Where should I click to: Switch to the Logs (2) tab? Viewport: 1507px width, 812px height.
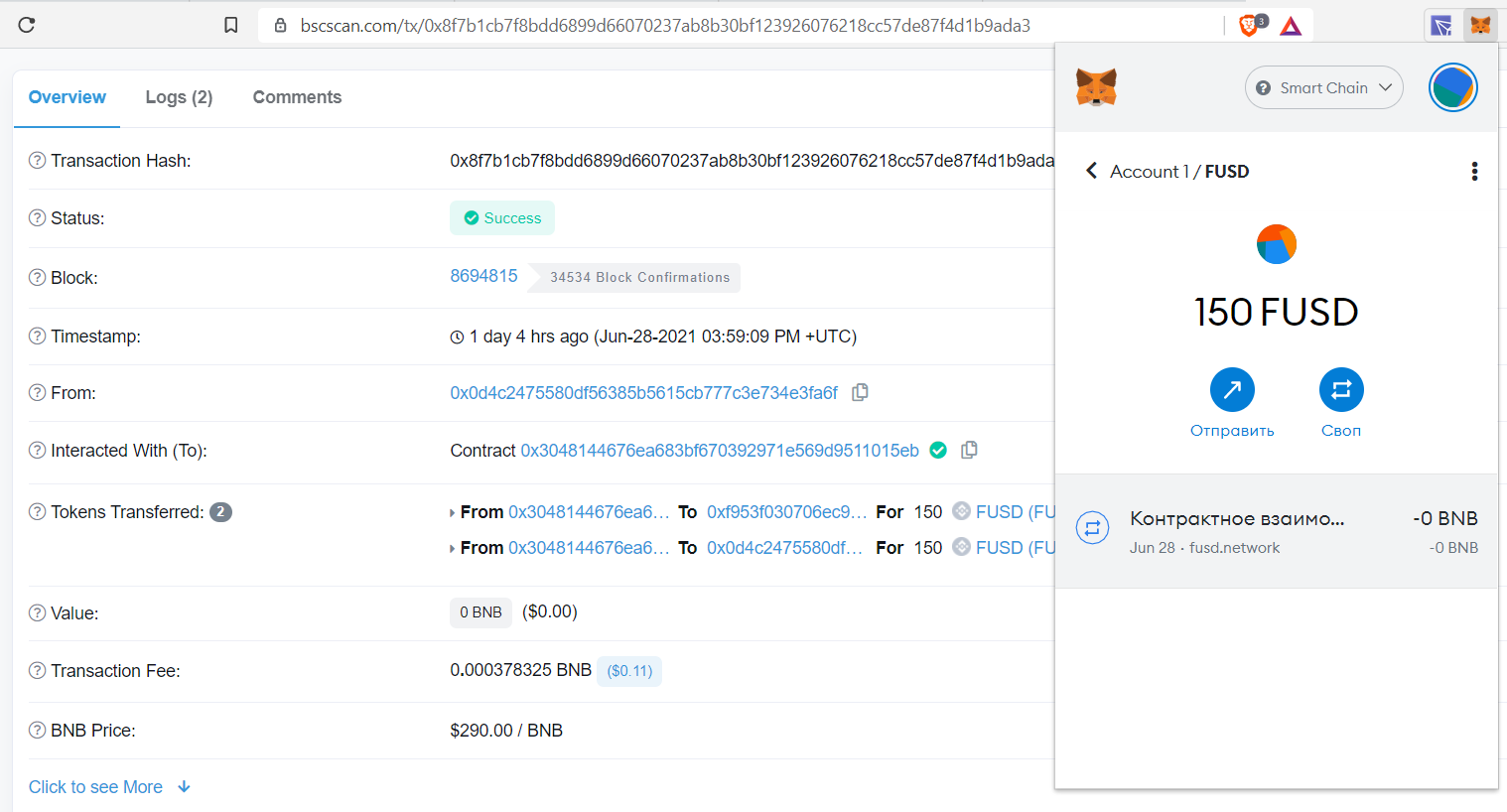coord(179,97)
